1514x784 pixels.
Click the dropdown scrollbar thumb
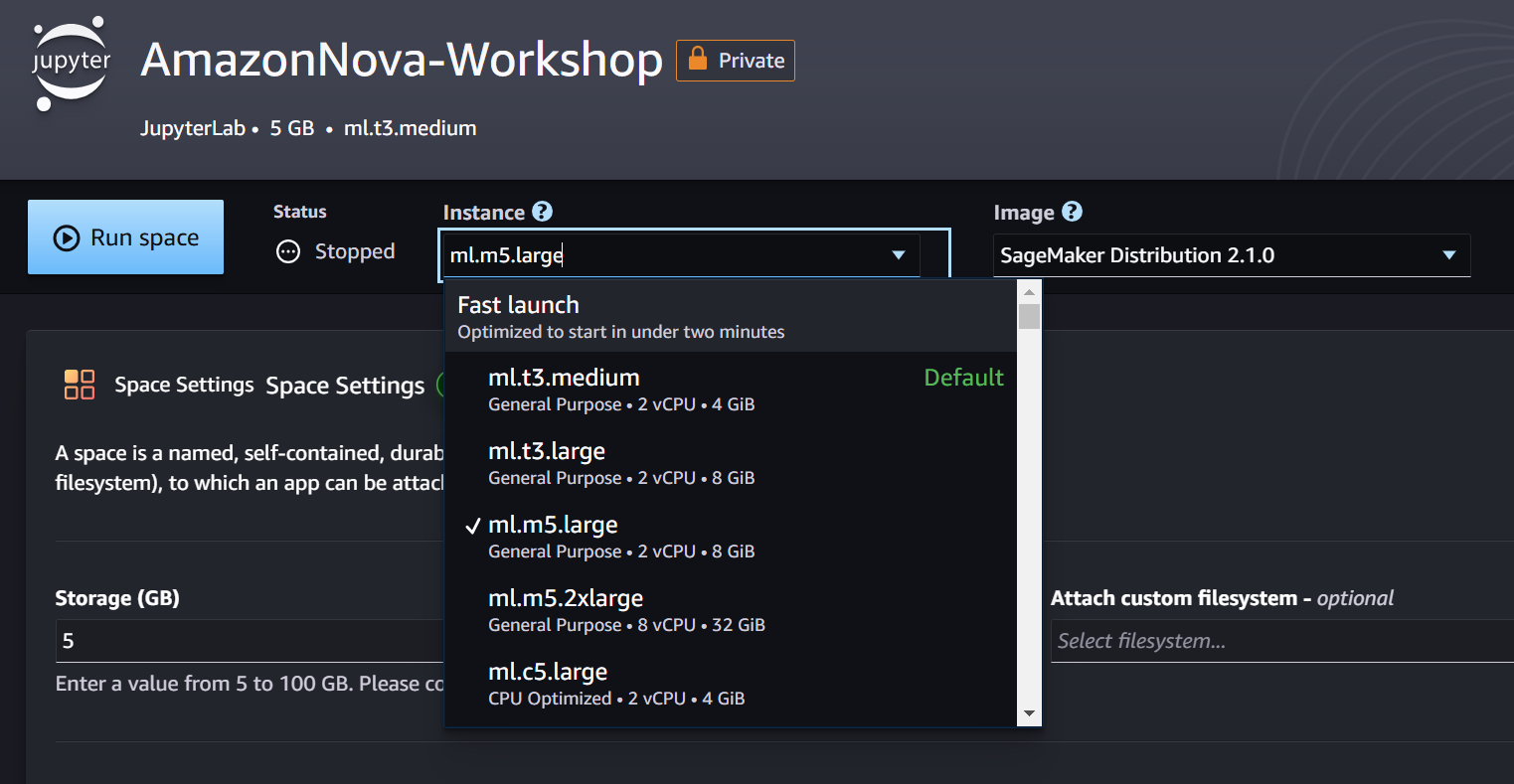pos(1029,316)
